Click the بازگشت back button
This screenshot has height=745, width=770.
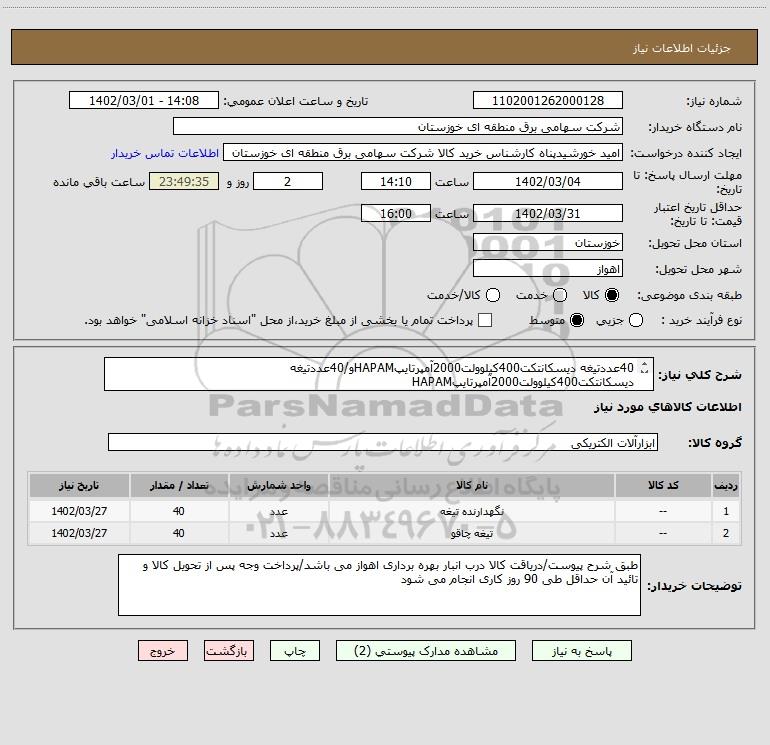(x=229, y=651)
